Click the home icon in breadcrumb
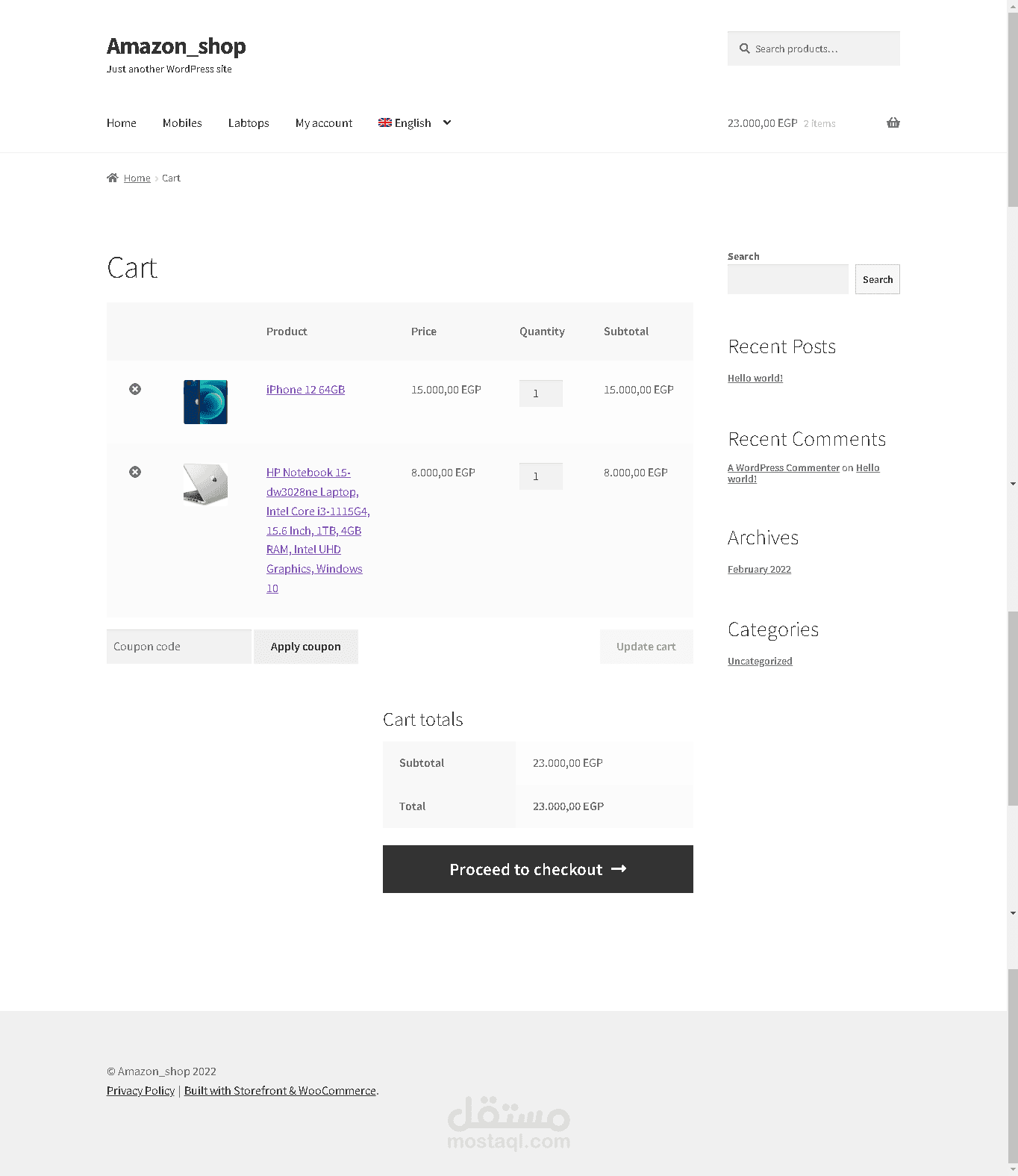This screenshot has width=1018, height=1176. coord(113,178)
